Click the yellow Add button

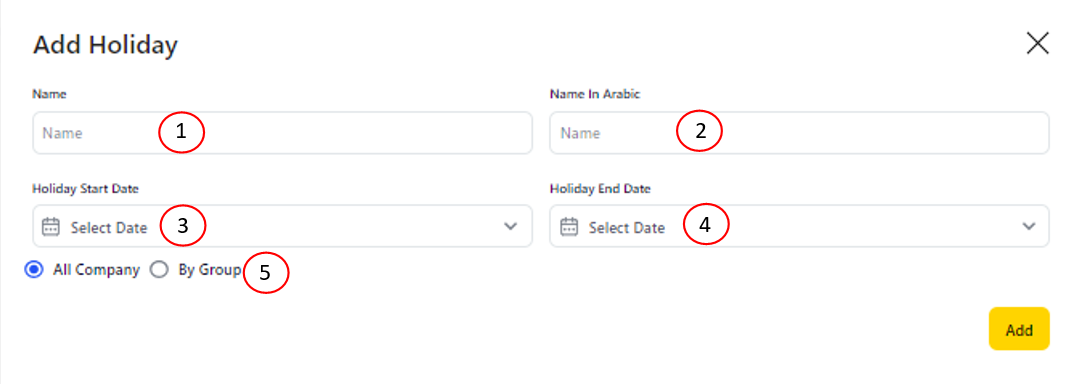pyautogui.click(x=1019, y=329)
